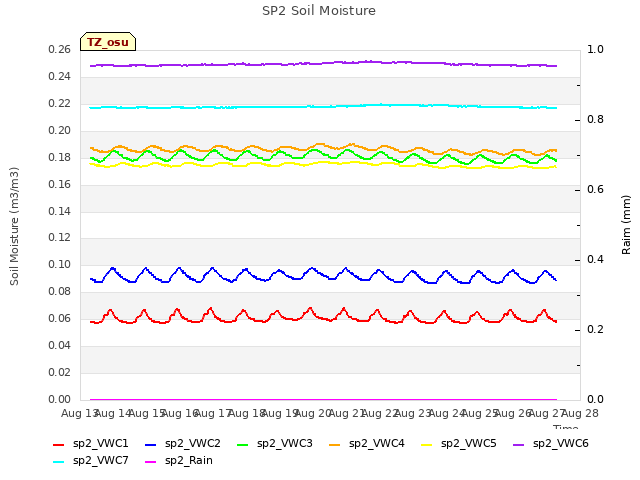Click the 0.4 right axis tick label
Screen dimensions: 640x480
click(x=595, y=260)
